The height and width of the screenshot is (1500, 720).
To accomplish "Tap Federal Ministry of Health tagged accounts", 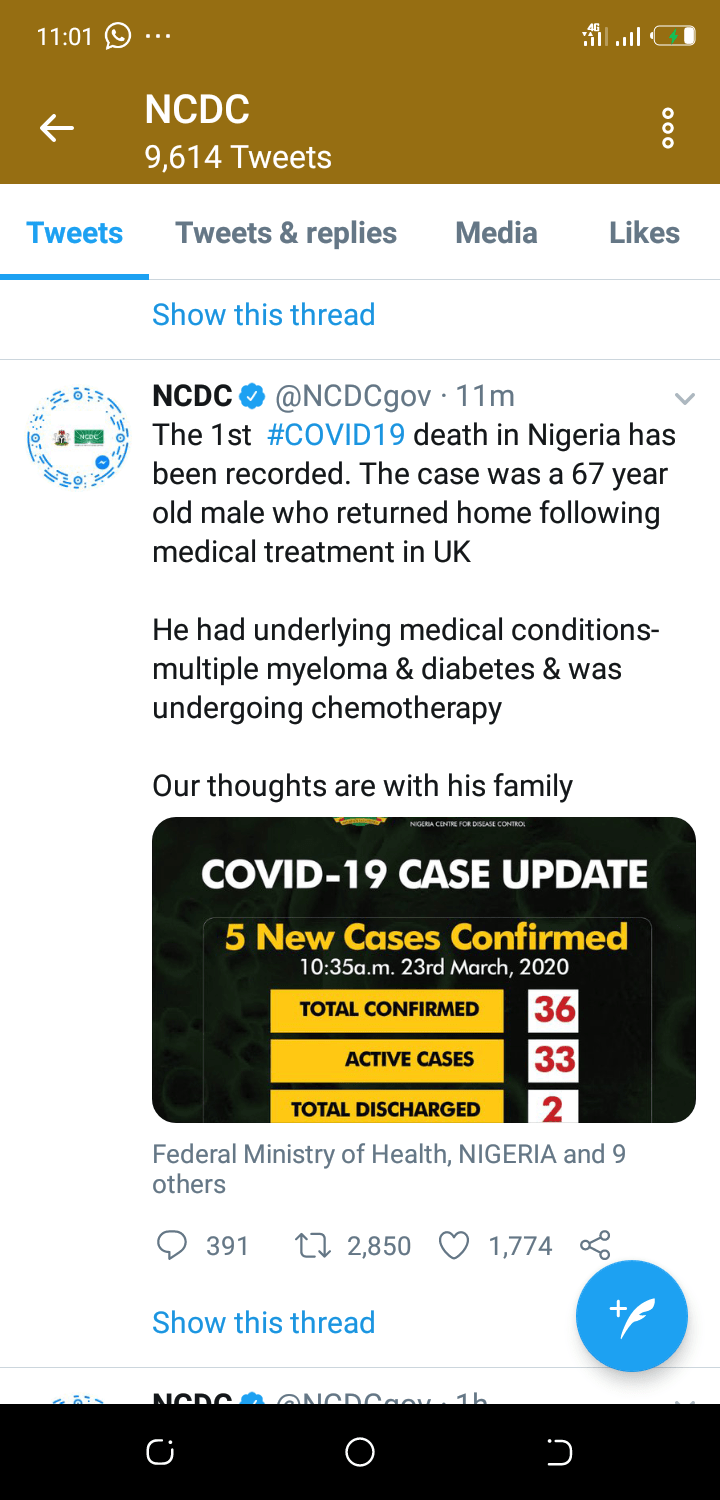I will [388, 1168].
